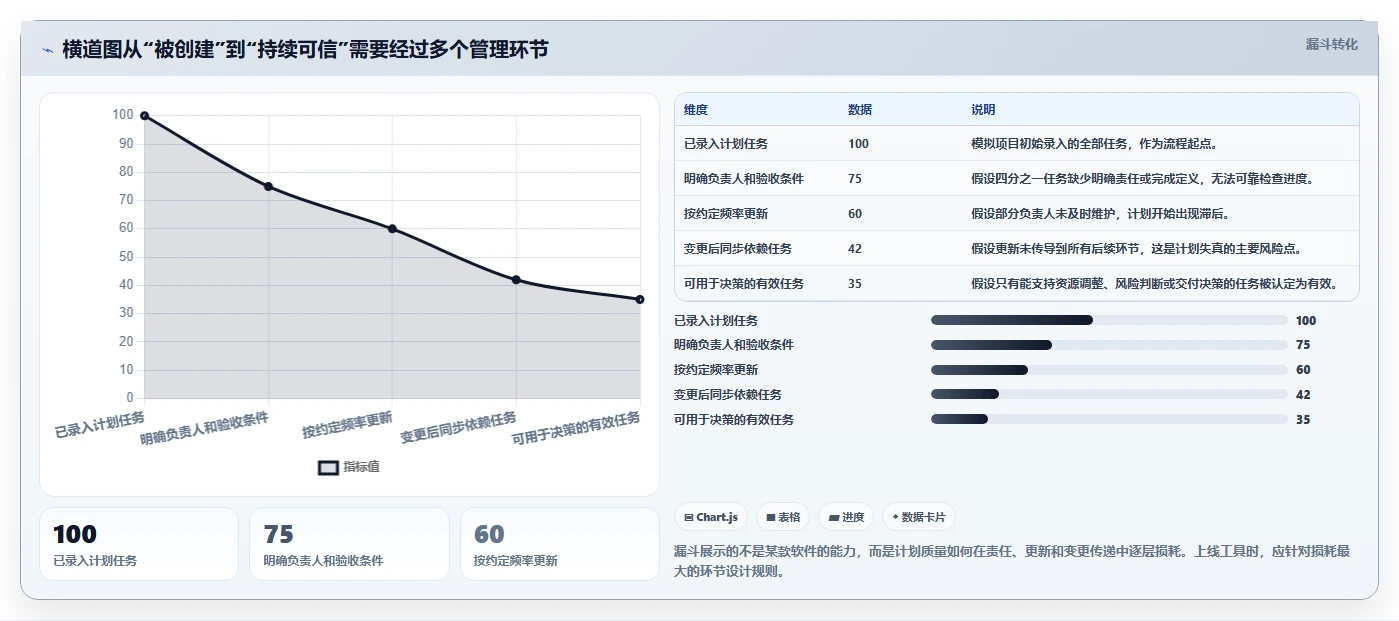Click the chart data point at 60
This screenshot has height=621, width=1399.
click(x=392, y=229)
